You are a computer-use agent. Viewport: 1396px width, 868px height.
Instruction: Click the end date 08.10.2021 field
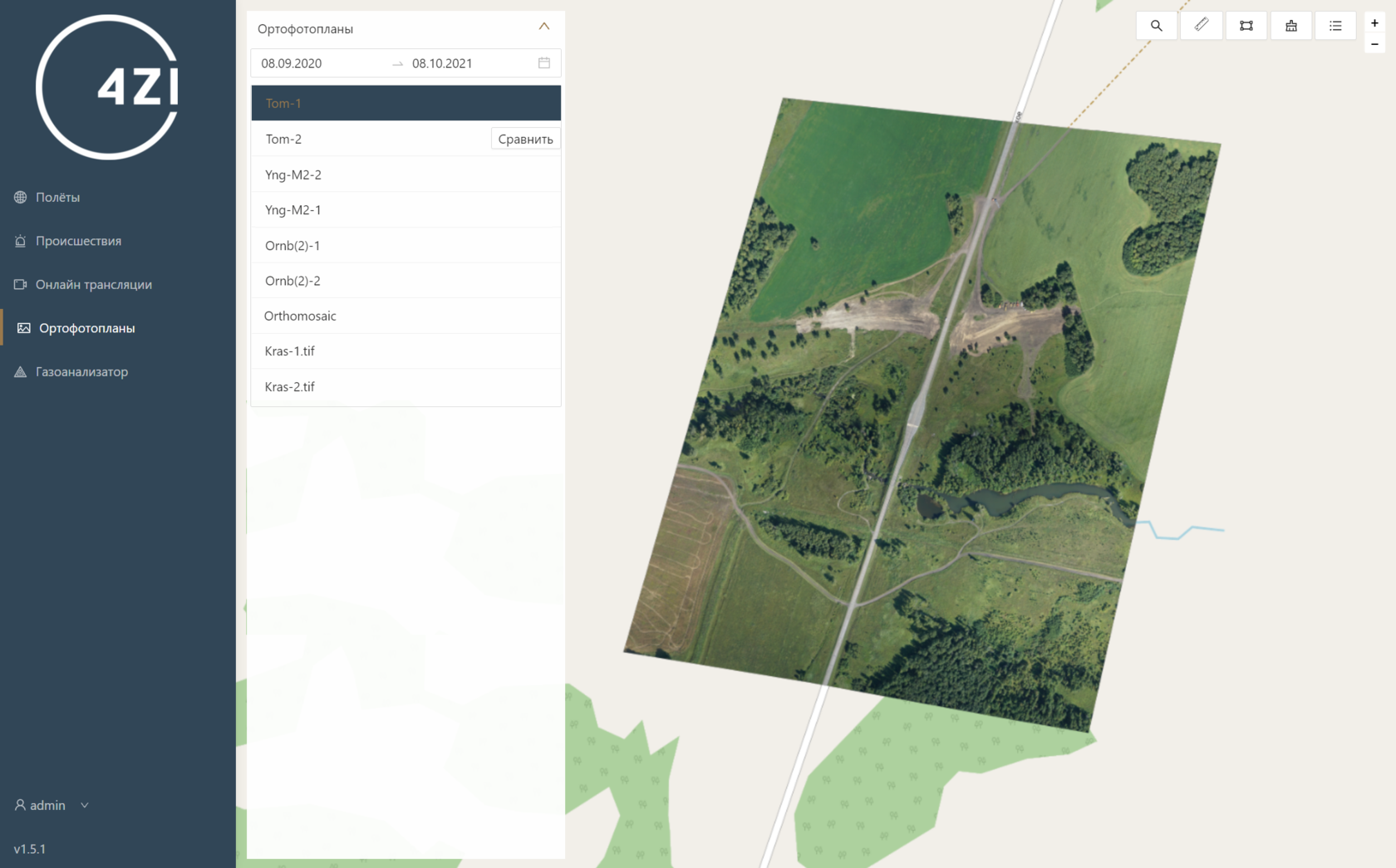click(442, 63)
